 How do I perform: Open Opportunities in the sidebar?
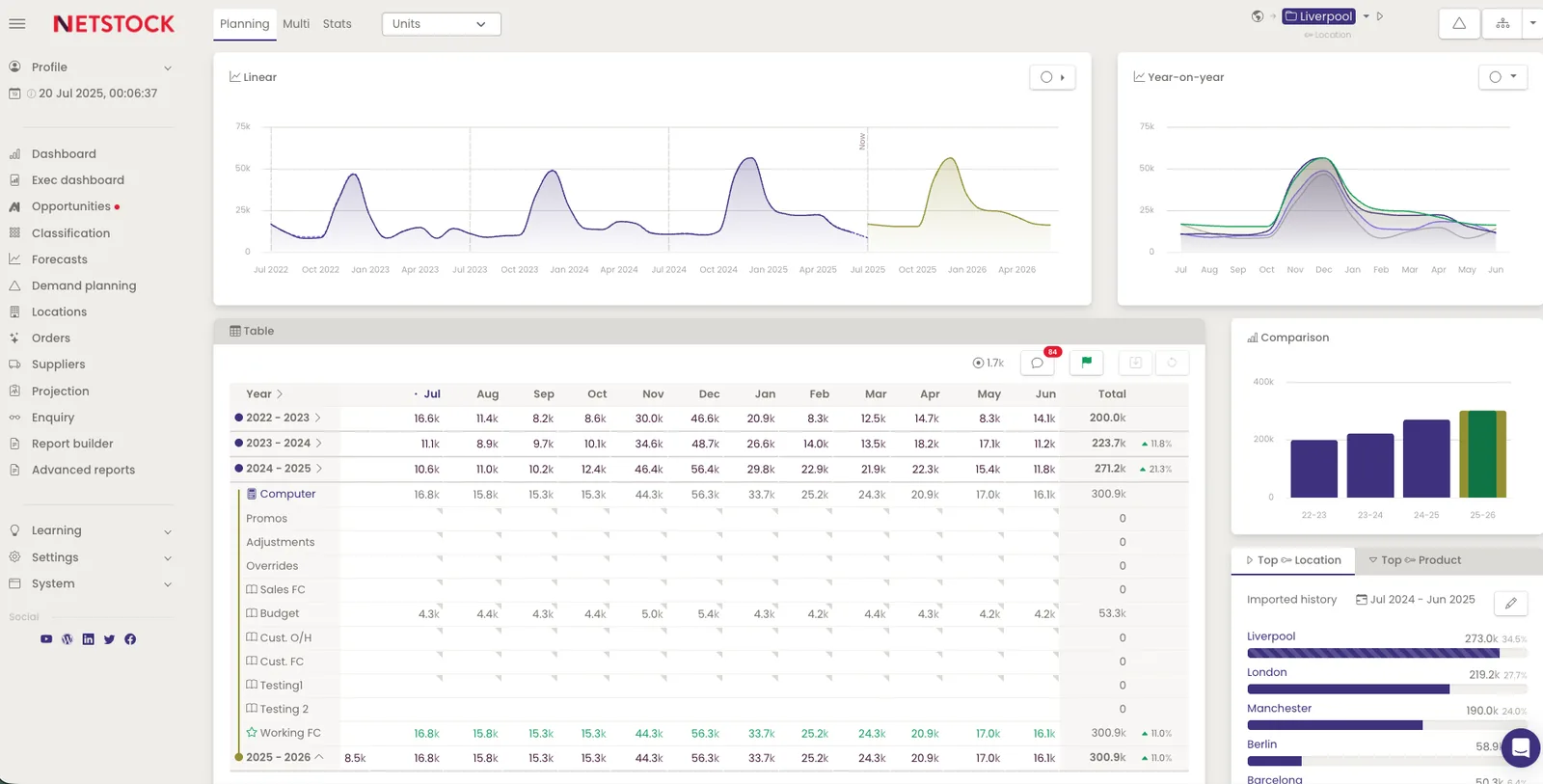71,206
